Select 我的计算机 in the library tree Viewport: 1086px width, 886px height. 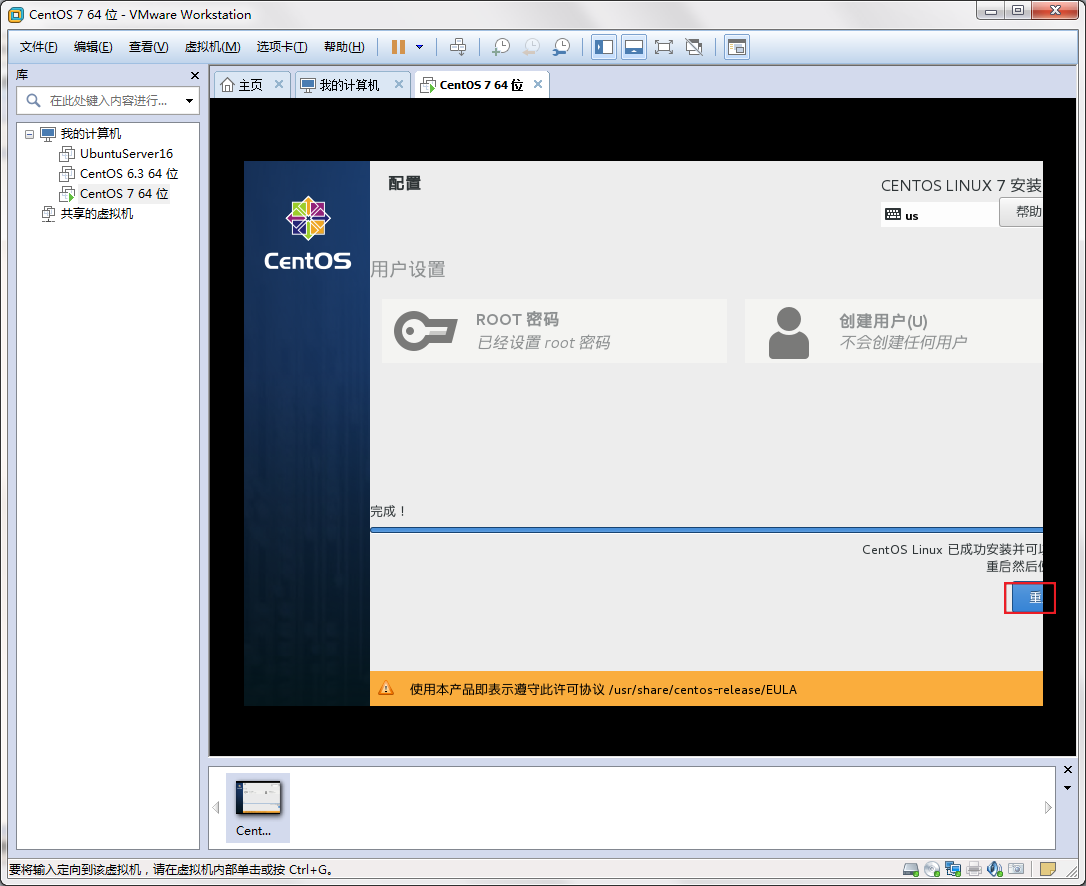tap(90, 134)
